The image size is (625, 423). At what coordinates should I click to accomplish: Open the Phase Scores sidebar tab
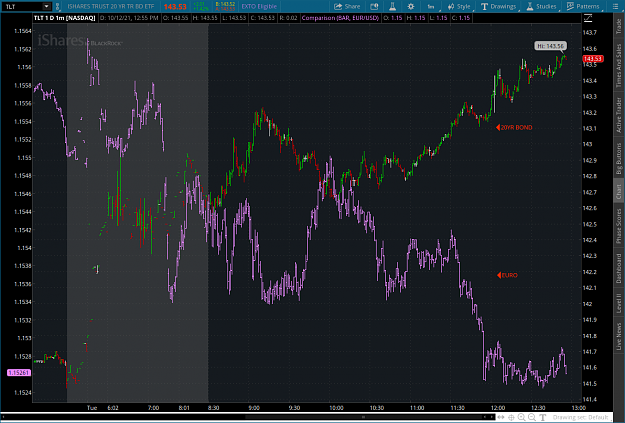pos(619,226)
